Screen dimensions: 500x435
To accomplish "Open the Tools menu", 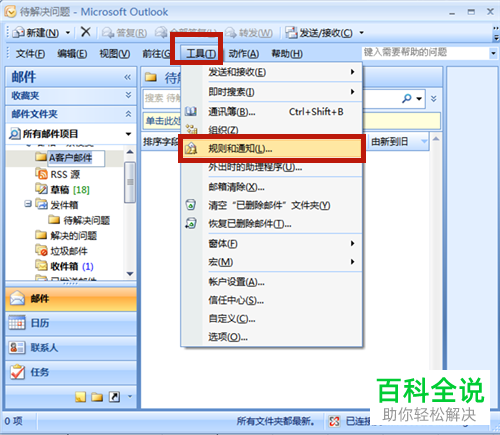I will tap(201, 53).
